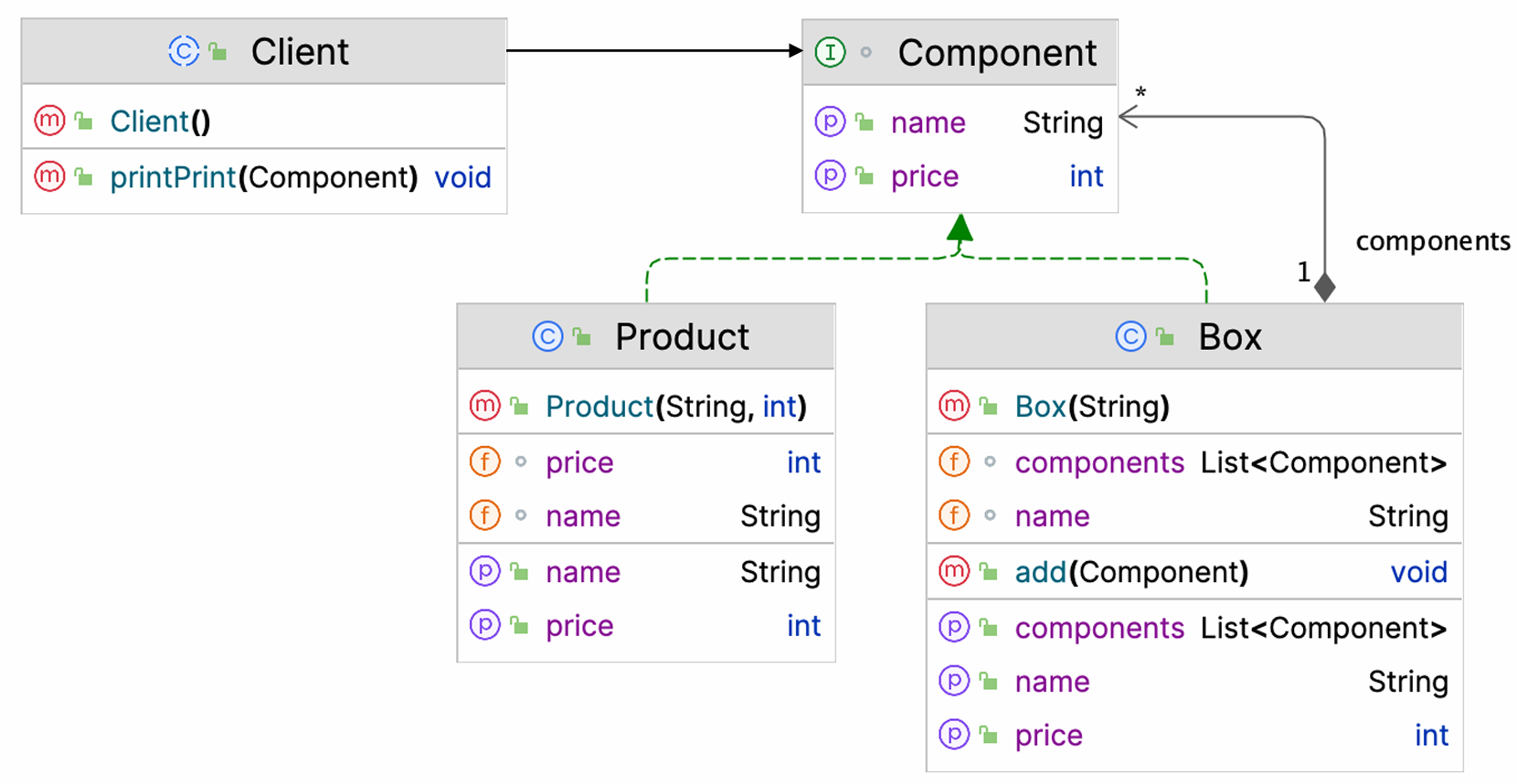Image resolution: width=1517 pixels, height=784 pixels.
Task: Click the composition diamond above Box
Action: (x=1324, y=287)
